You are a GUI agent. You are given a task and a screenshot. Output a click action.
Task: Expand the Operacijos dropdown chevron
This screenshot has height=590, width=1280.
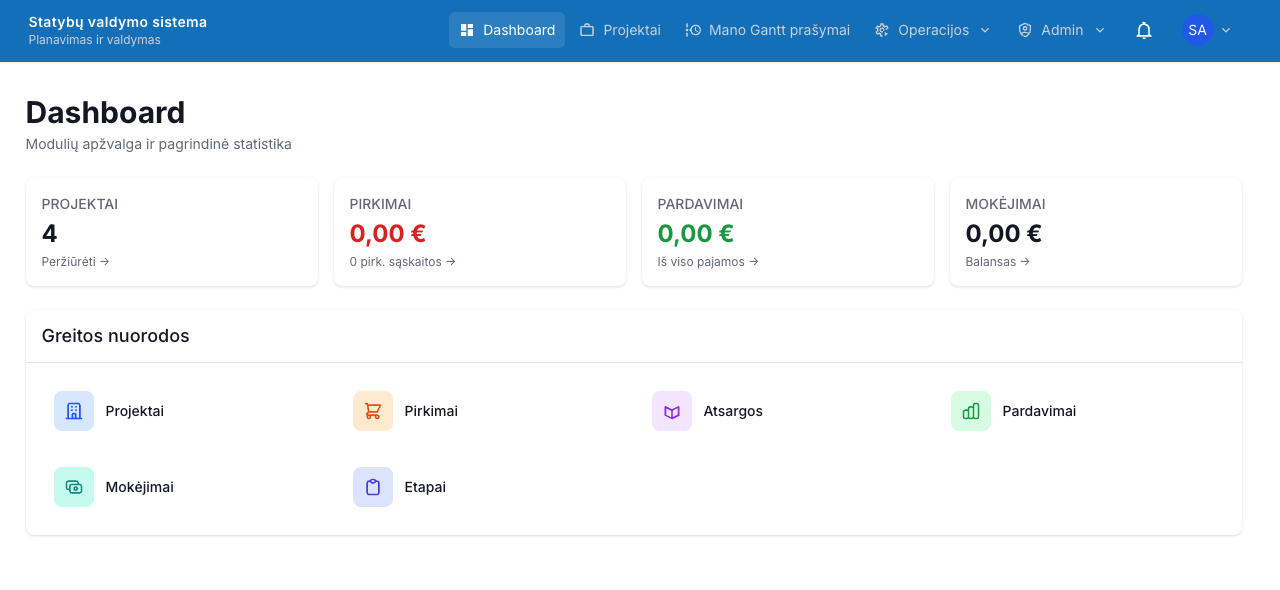(985, 30)
